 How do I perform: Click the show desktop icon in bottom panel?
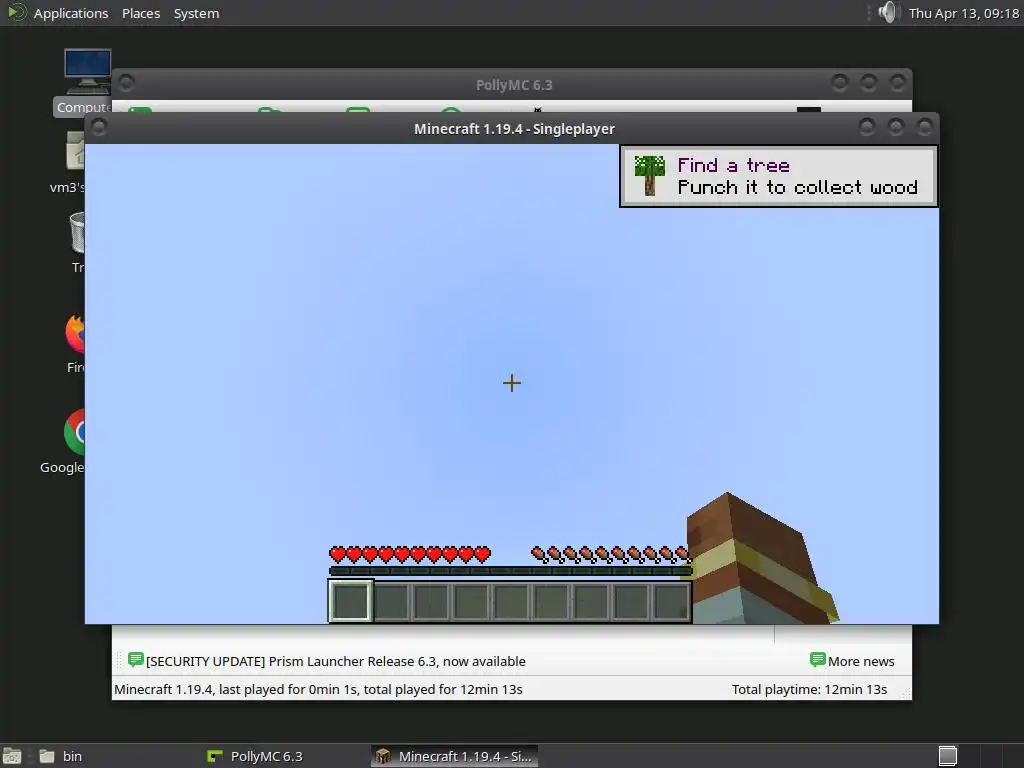12,756
